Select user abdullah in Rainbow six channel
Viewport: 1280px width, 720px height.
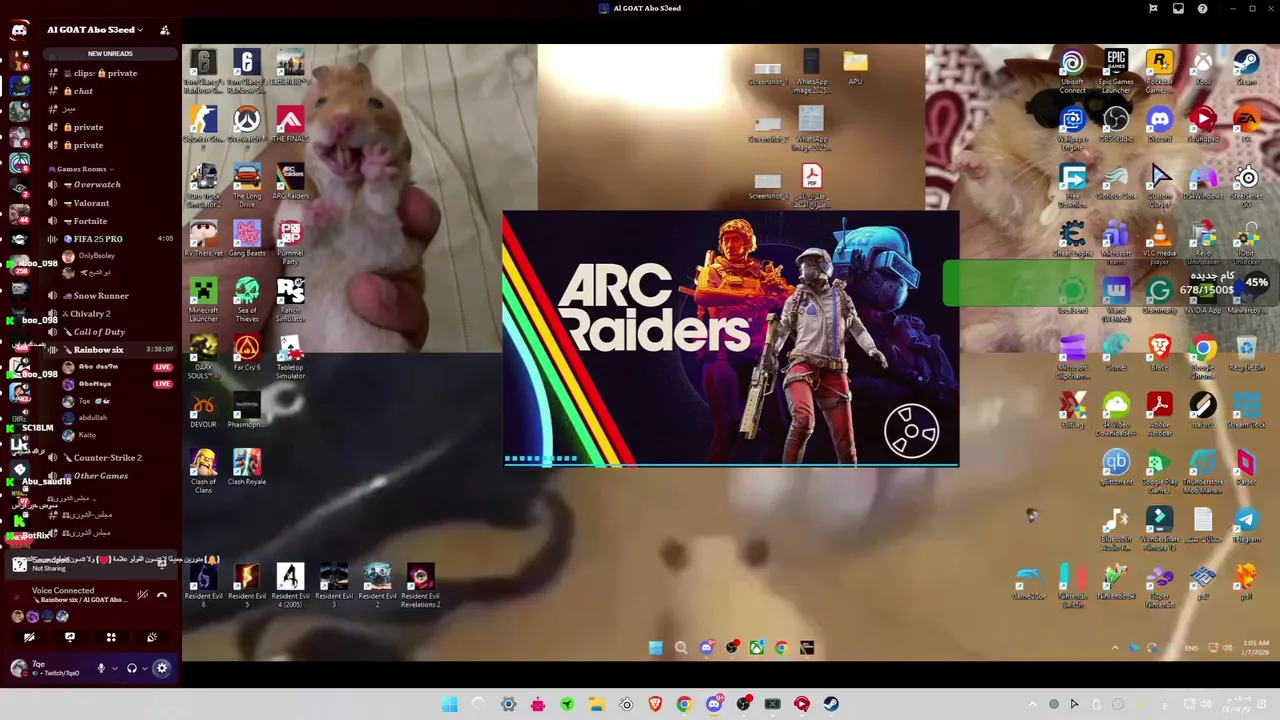tap(92, 418)
